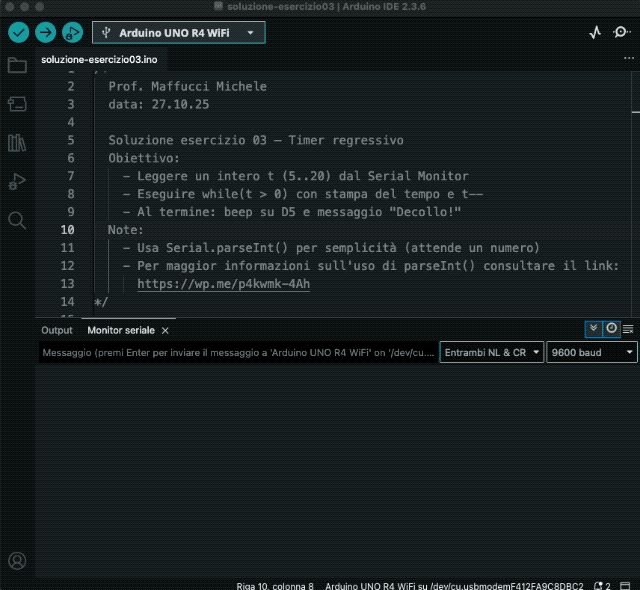The height and width of the screenshot is (590, 640).
Task: Toggle autoscroll in the serial monitor
Action: (594, 329)
